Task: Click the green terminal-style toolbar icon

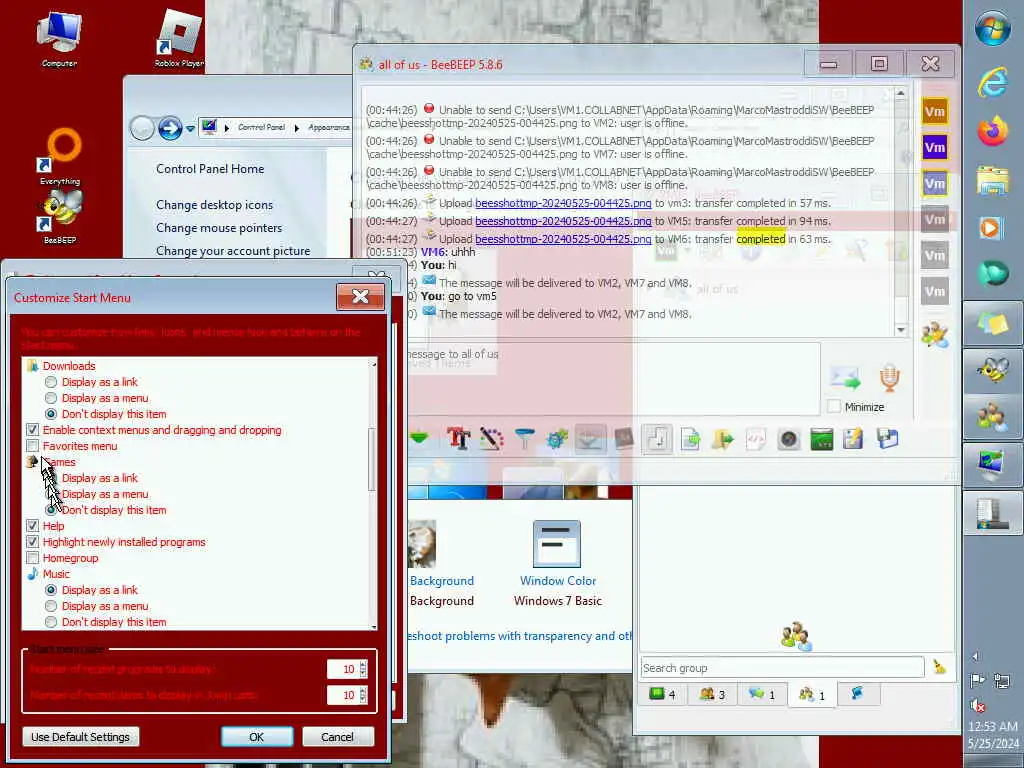Action: coord(822,439)
